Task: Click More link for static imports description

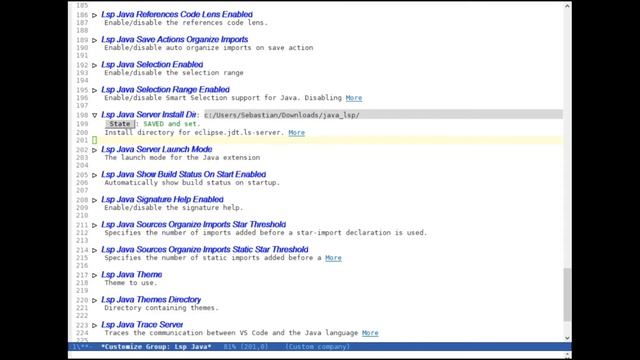Action: (x=333, y=258)
